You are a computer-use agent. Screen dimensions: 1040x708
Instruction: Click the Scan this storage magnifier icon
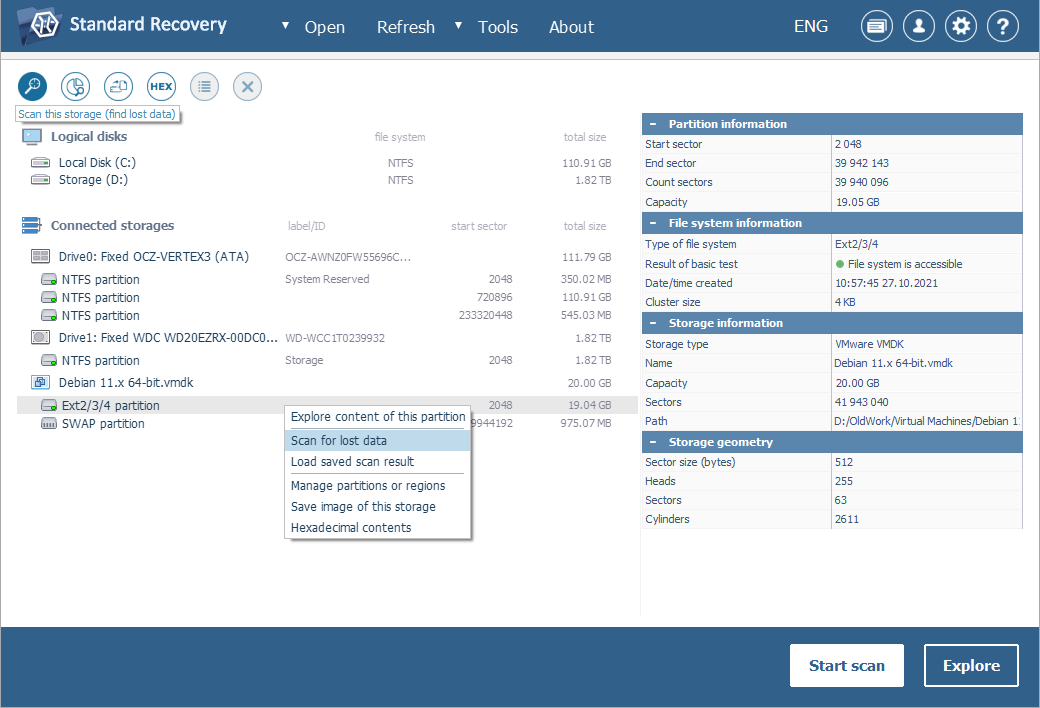point(32,87)
